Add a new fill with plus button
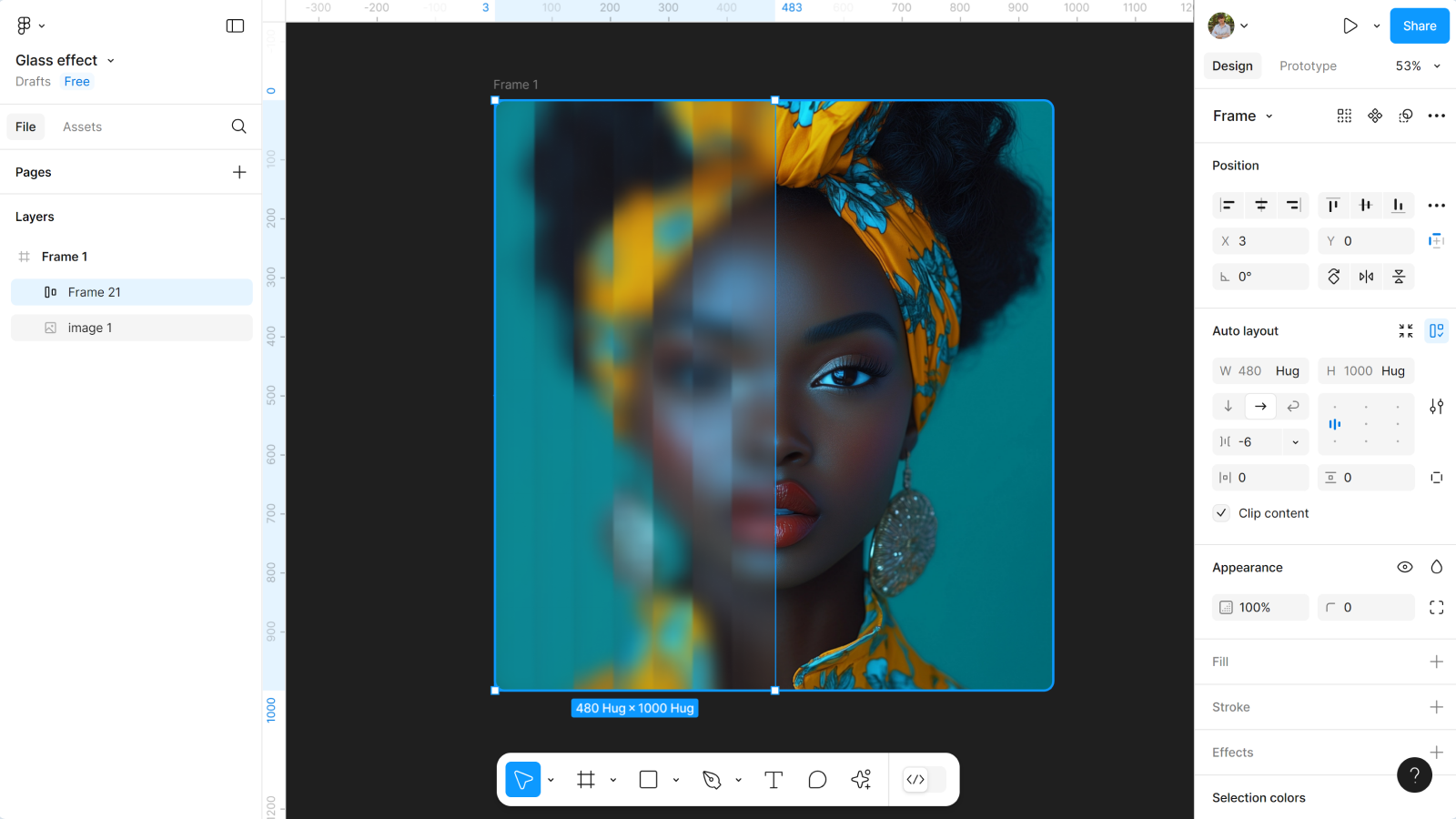The height and width of the screenshot is (819, 1456). [1436, 662]
